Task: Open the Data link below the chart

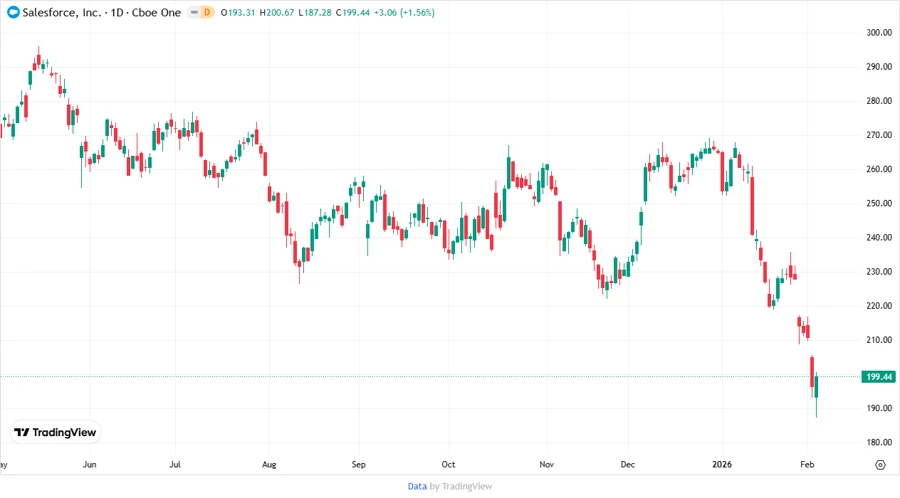Action: [x=417, y=486]
